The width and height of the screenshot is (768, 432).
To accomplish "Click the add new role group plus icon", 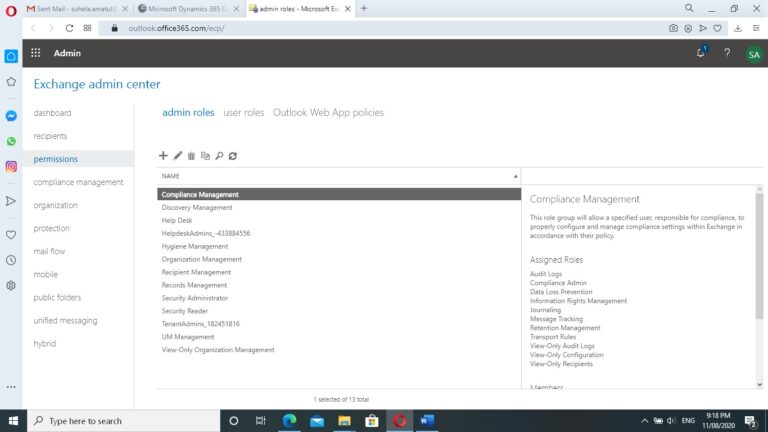I will coord(163,156).
